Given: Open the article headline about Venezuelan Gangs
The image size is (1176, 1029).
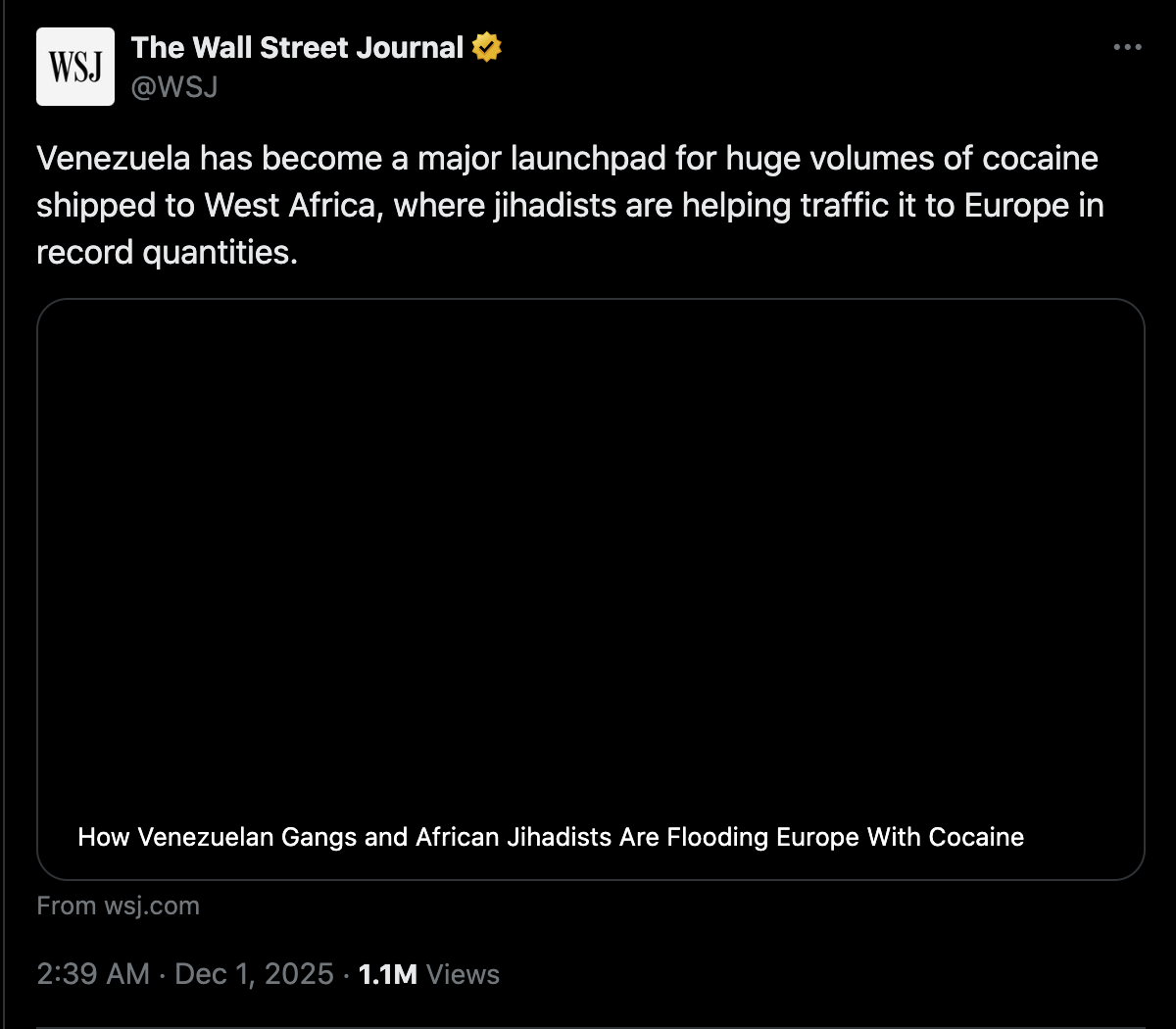Looking at the screenshot, I should [x=551, y=837].
